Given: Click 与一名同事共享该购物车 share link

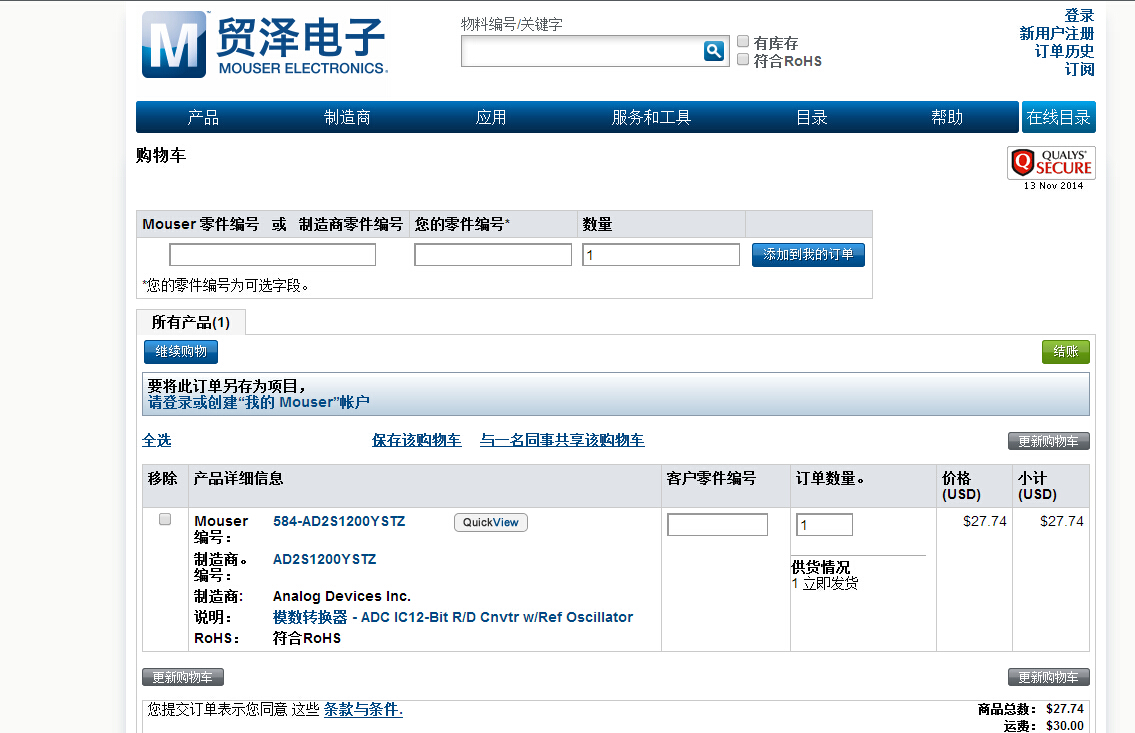Looking at the screenshot, I should pos(562,440).
